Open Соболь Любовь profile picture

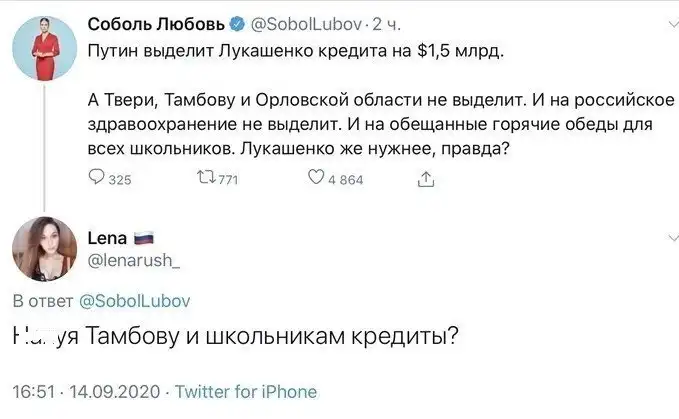pyautogui.click(x=40, y=45)
